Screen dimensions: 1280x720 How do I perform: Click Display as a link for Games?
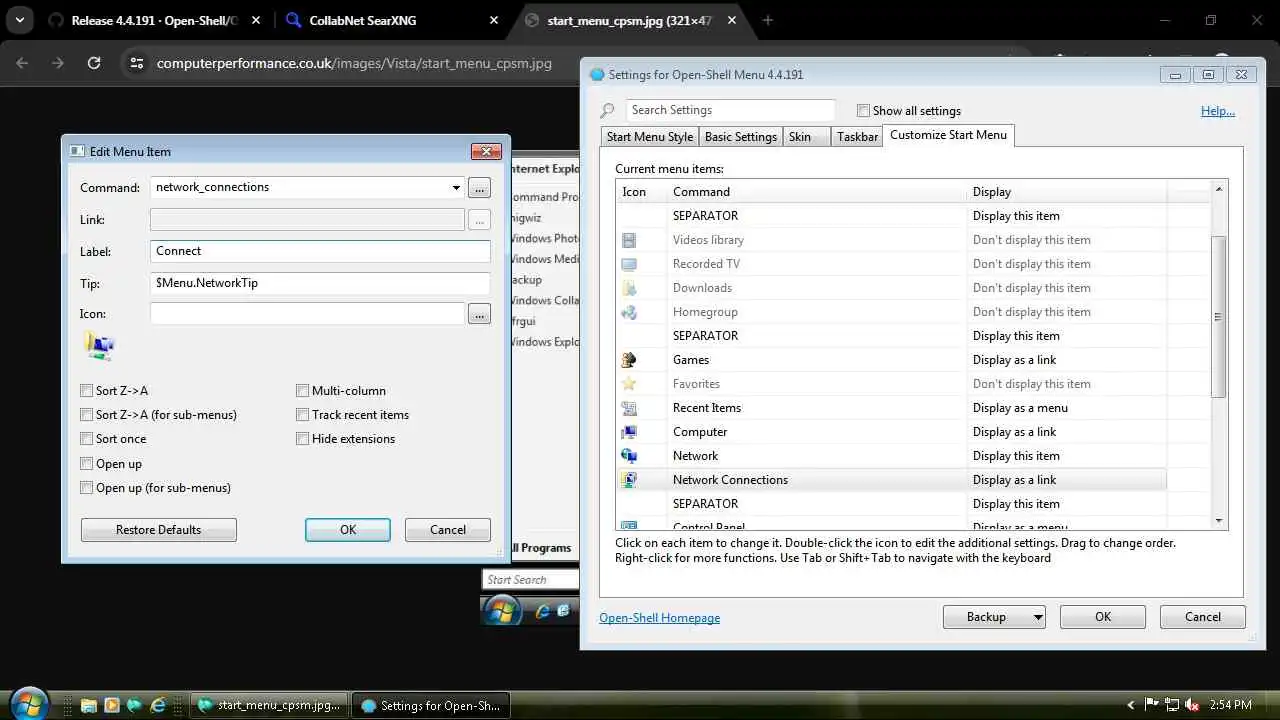point(1014,360)
